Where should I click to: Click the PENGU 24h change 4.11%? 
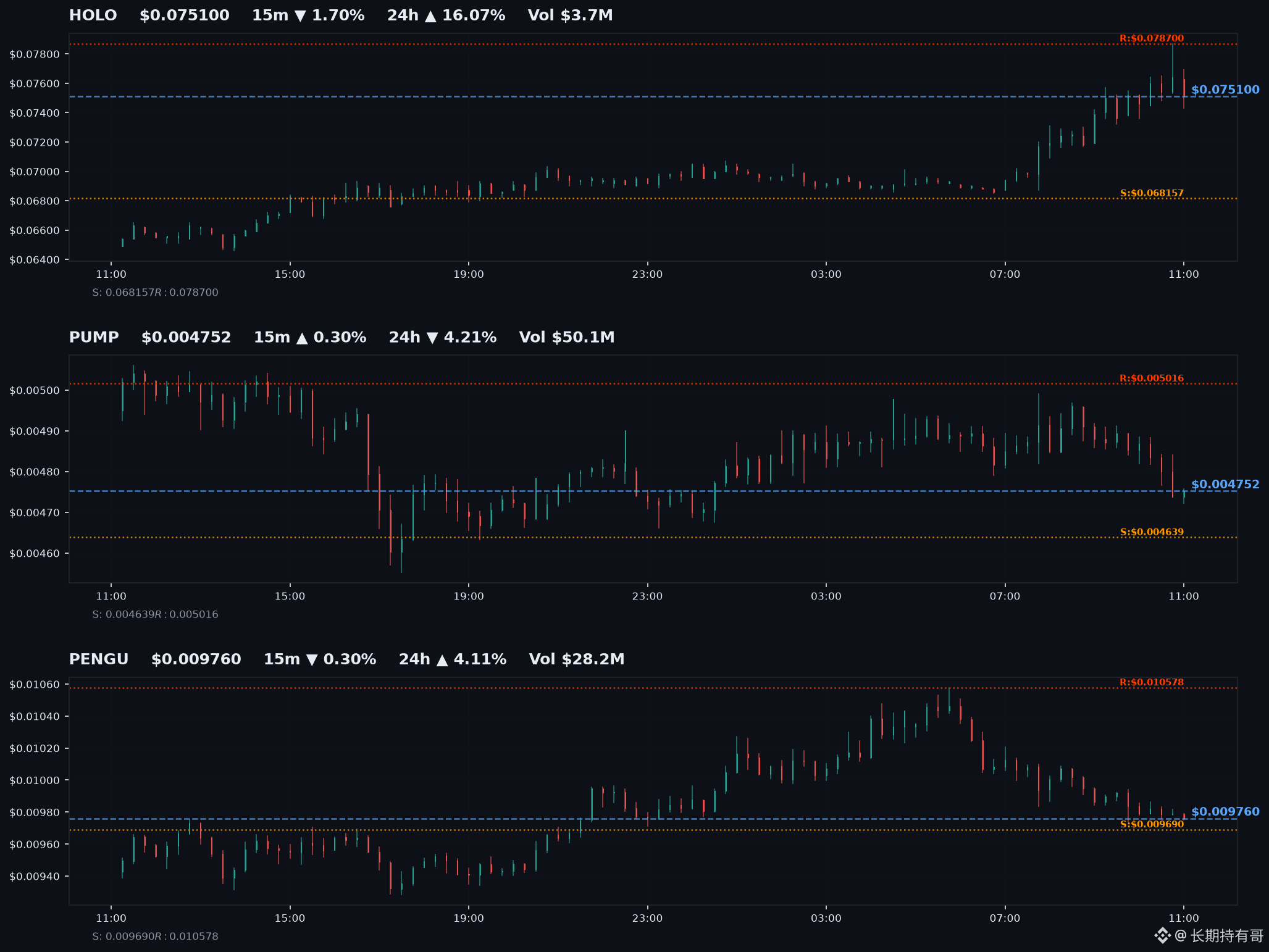pyautogui.click(x=453, y=659)
